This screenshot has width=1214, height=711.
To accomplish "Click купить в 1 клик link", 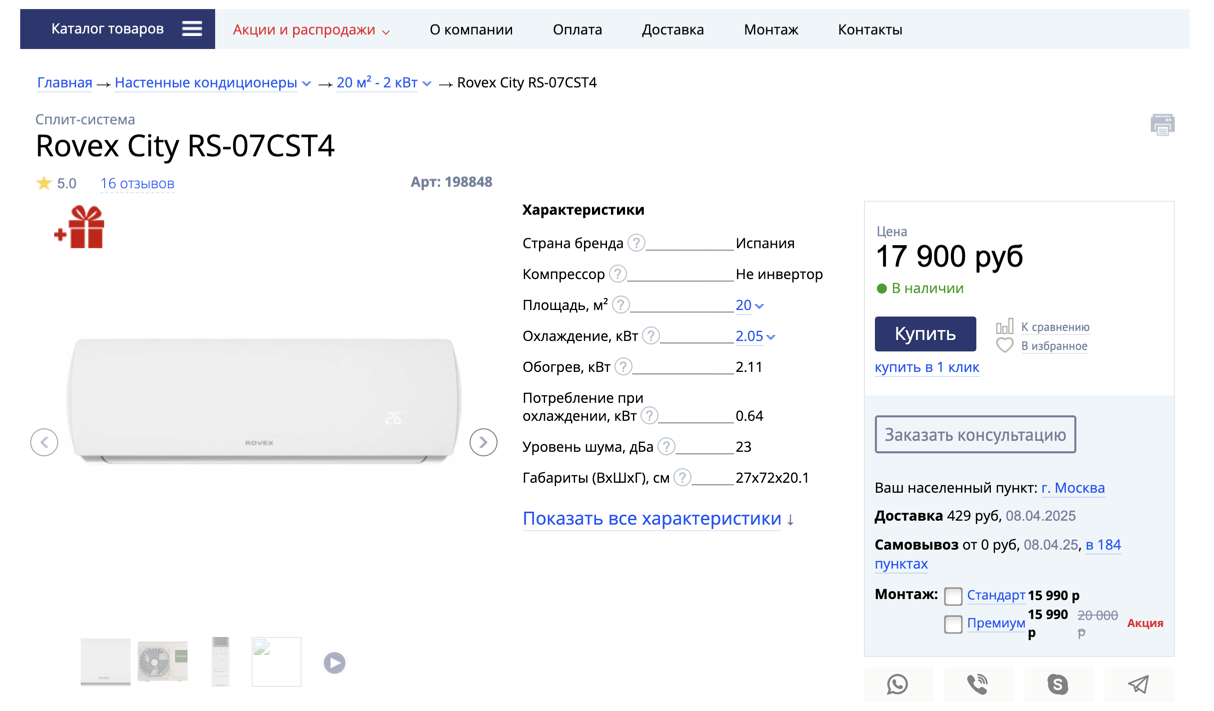I will [927, 367].
